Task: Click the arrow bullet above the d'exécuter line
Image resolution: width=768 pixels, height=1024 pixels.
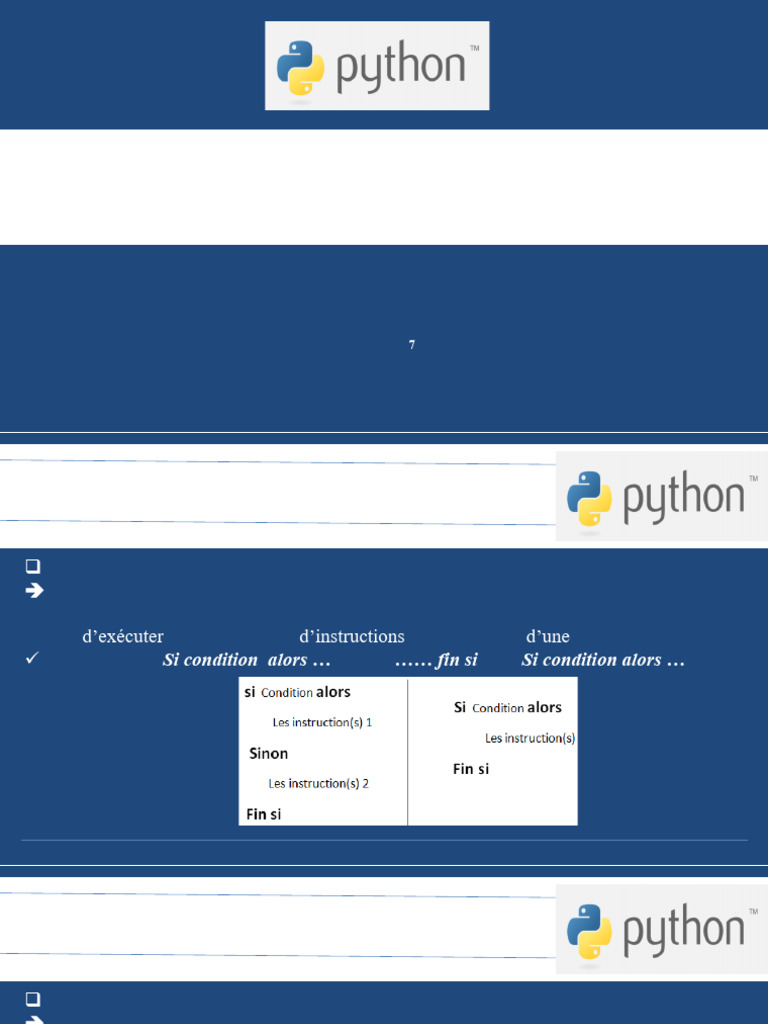Action: click(34, 590)
